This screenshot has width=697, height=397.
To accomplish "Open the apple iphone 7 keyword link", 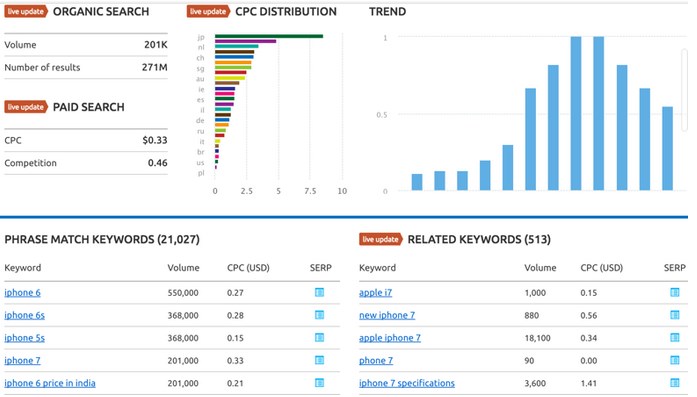I will (x=390, y=338).
